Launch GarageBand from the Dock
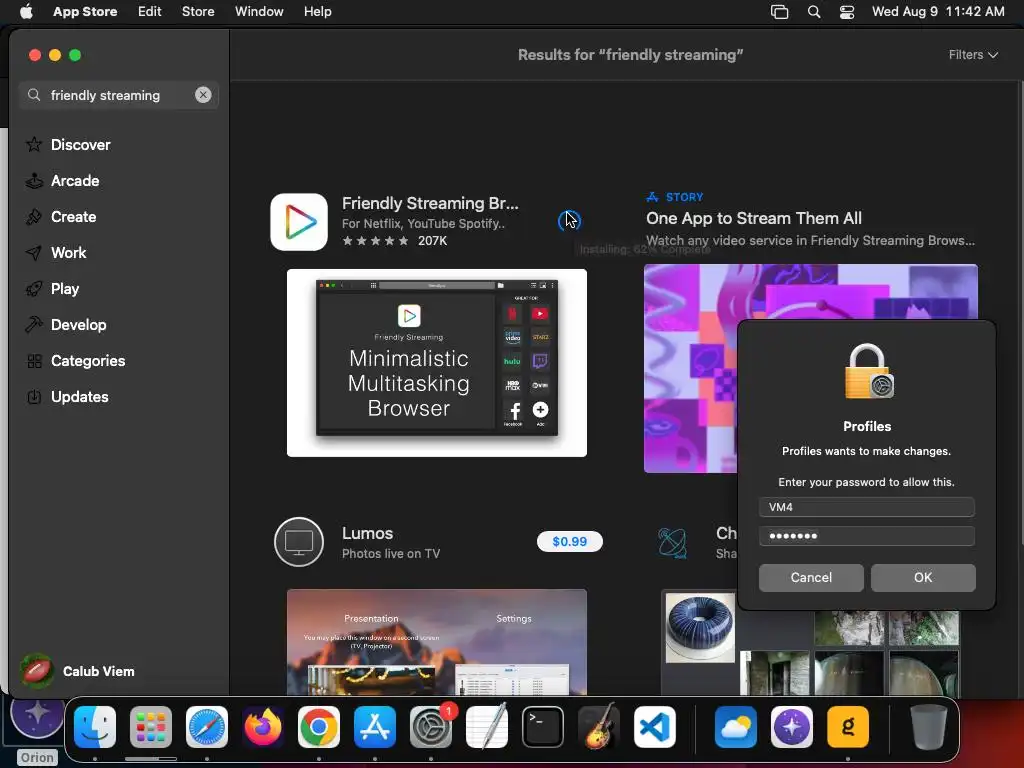1024x768 pixels. tap(599, 726)
